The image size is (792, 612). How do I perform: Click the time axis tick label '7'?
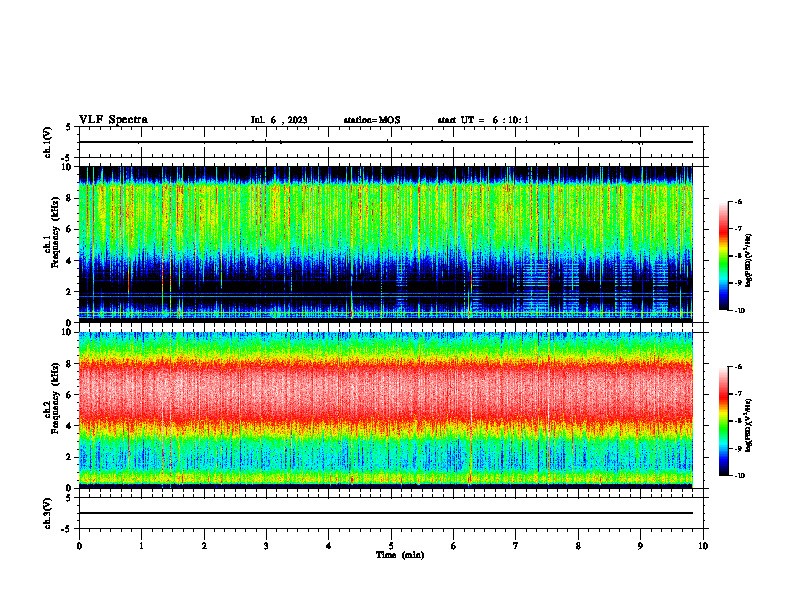pos(516,546)
